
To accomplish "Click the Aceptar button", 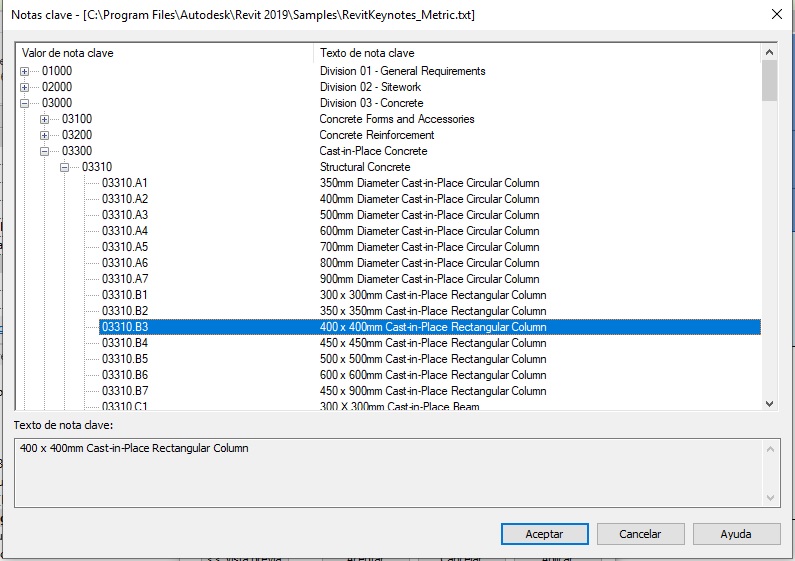I will click(544, 534).
